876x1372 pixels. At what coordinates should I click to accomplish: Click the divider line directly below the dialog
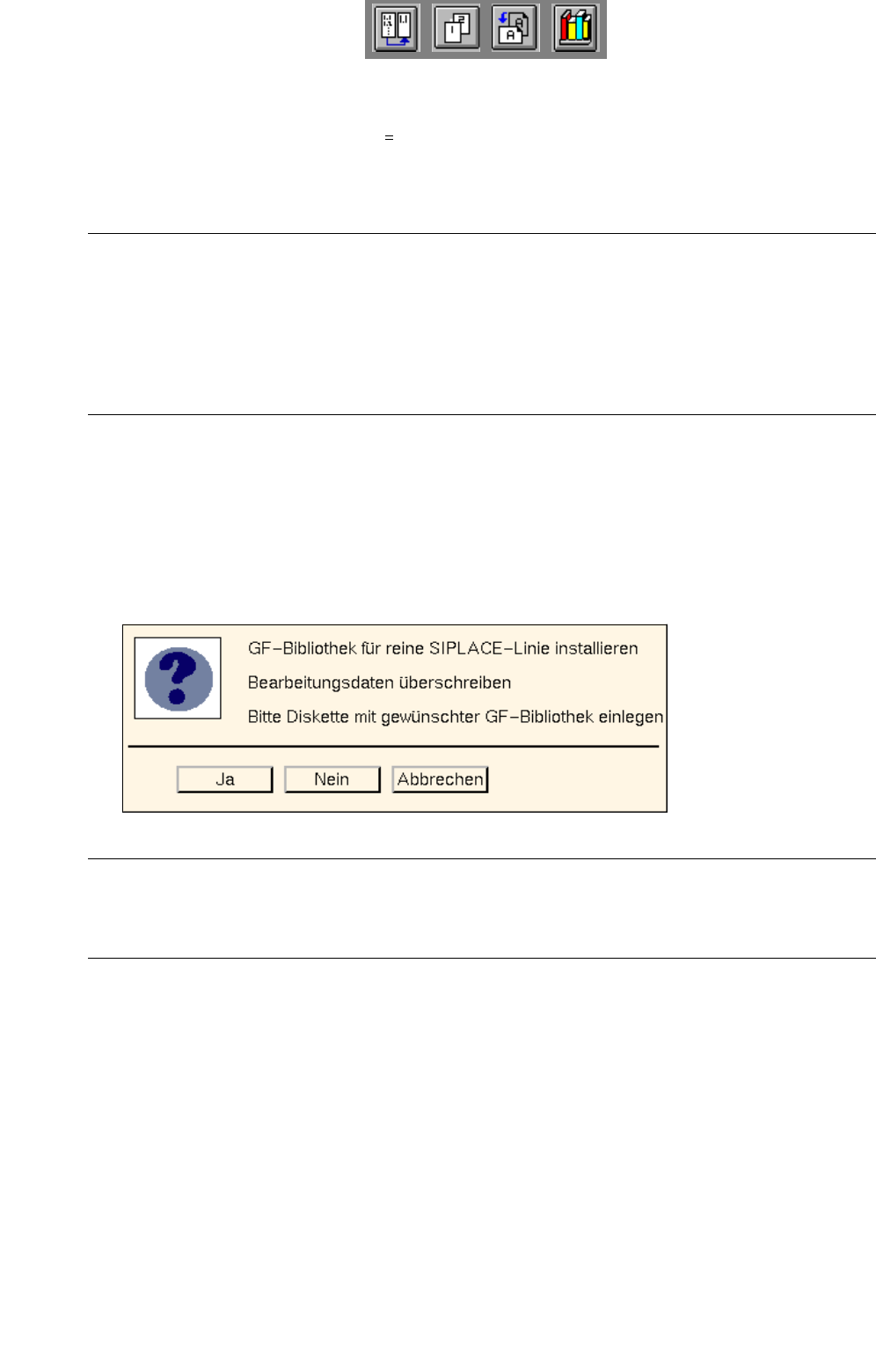[x=482, y=858]
